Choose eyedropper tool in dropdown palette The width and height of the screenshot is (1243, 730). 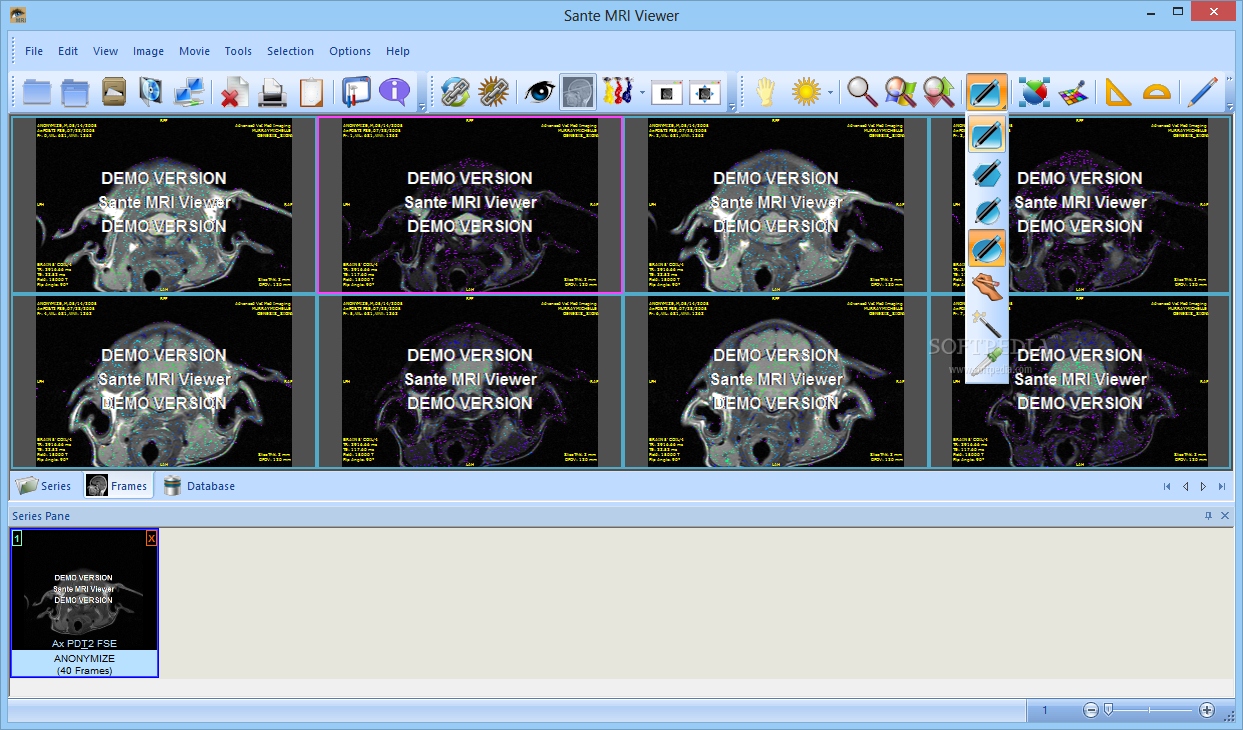click(987, 361)
